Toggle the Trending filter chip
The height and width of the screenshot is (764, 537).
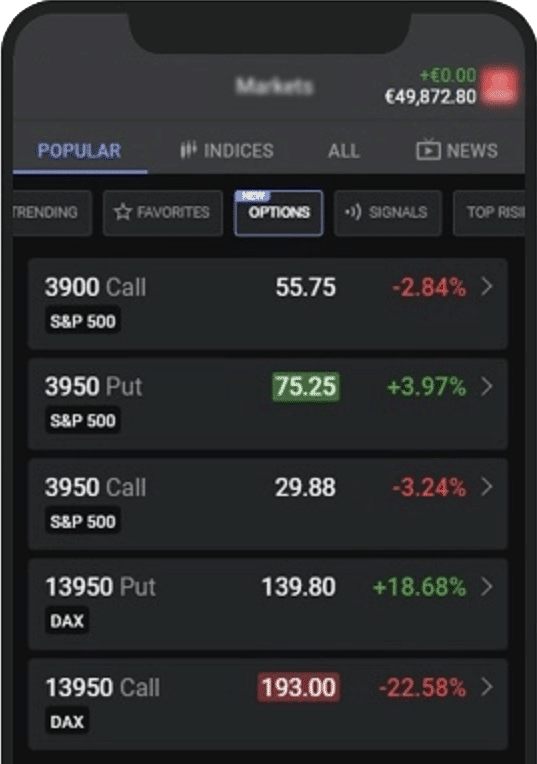coord(52,213)
